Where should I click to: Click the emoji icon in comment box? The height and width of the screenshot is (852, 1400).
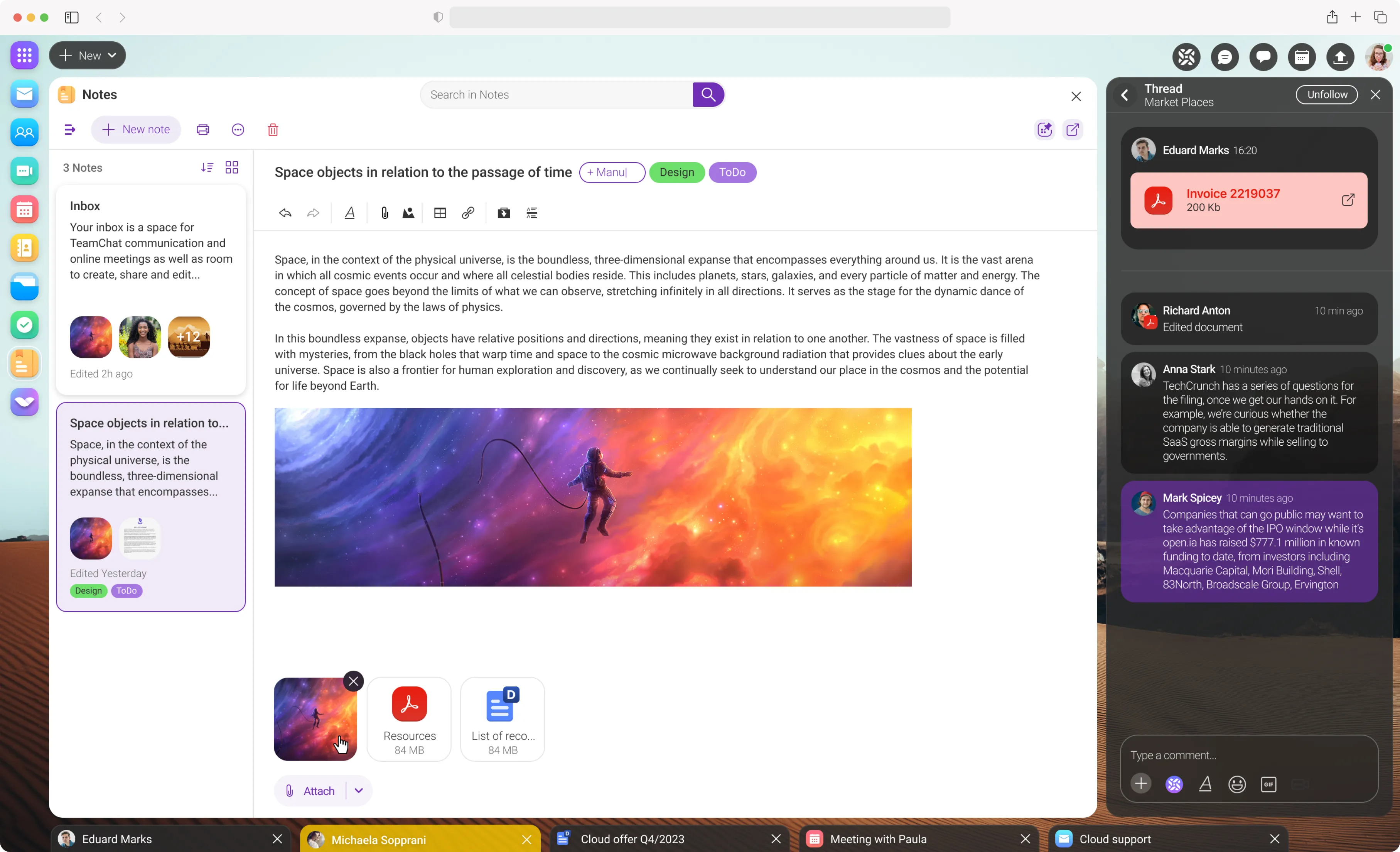[1236, 784]
